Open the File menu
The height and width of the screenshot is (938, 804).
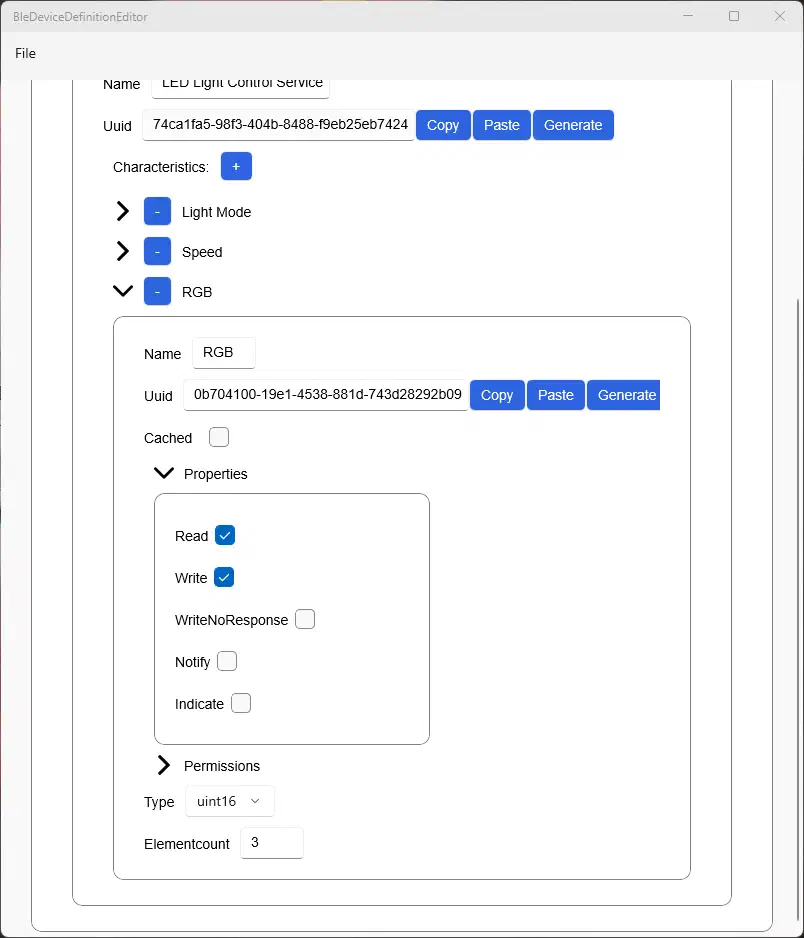25,53
